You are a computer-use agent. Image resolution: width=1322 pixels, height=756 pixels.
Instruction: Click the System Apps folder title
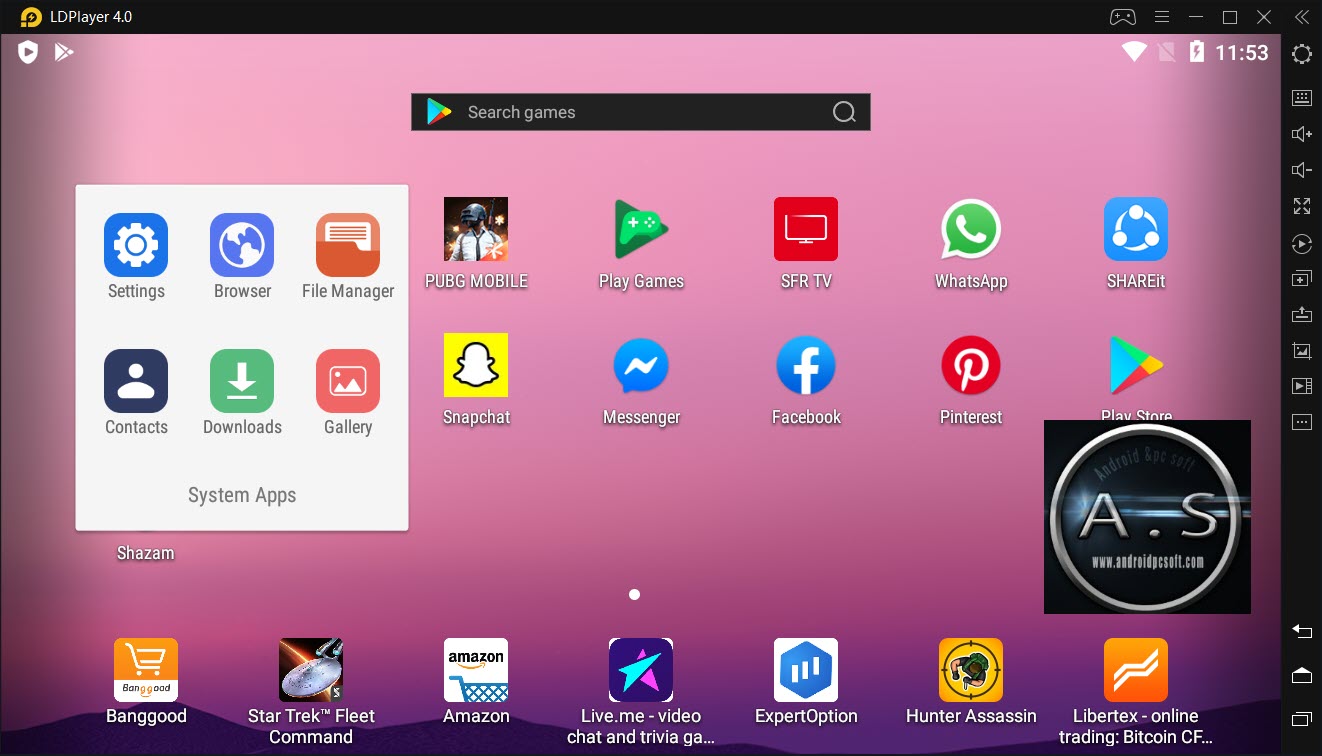pos(242,495)
